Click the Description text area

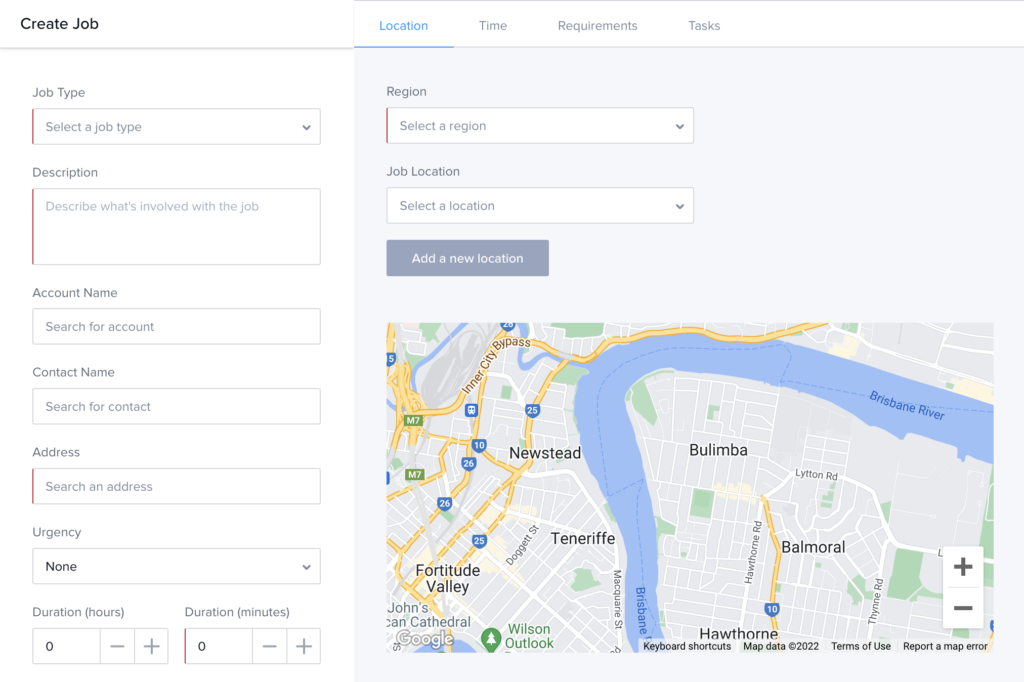click(176, 227)
